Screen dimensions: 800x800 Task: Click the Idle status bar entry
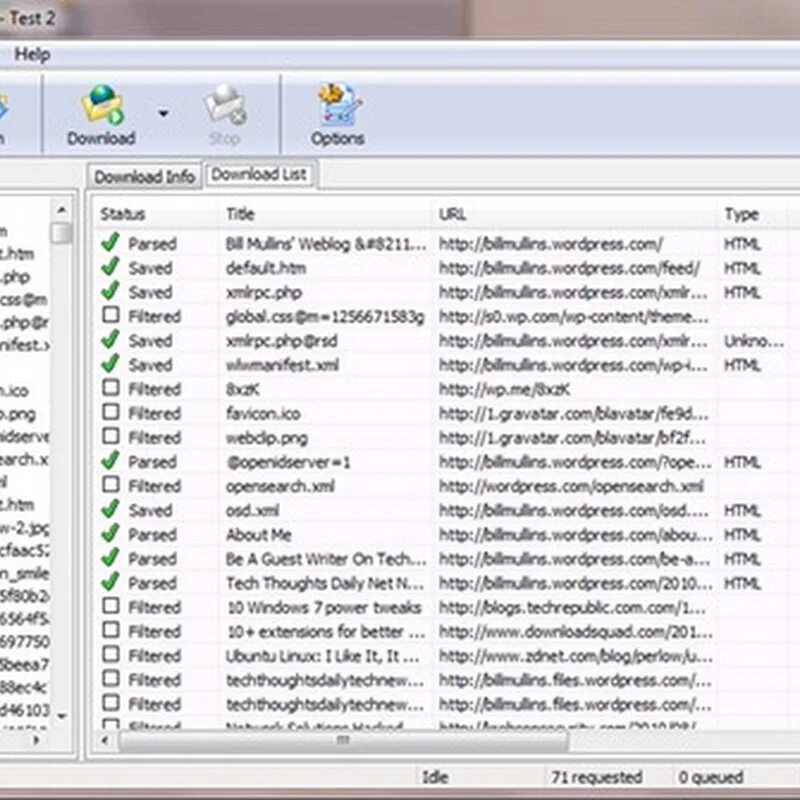click(x=435, y=777)
